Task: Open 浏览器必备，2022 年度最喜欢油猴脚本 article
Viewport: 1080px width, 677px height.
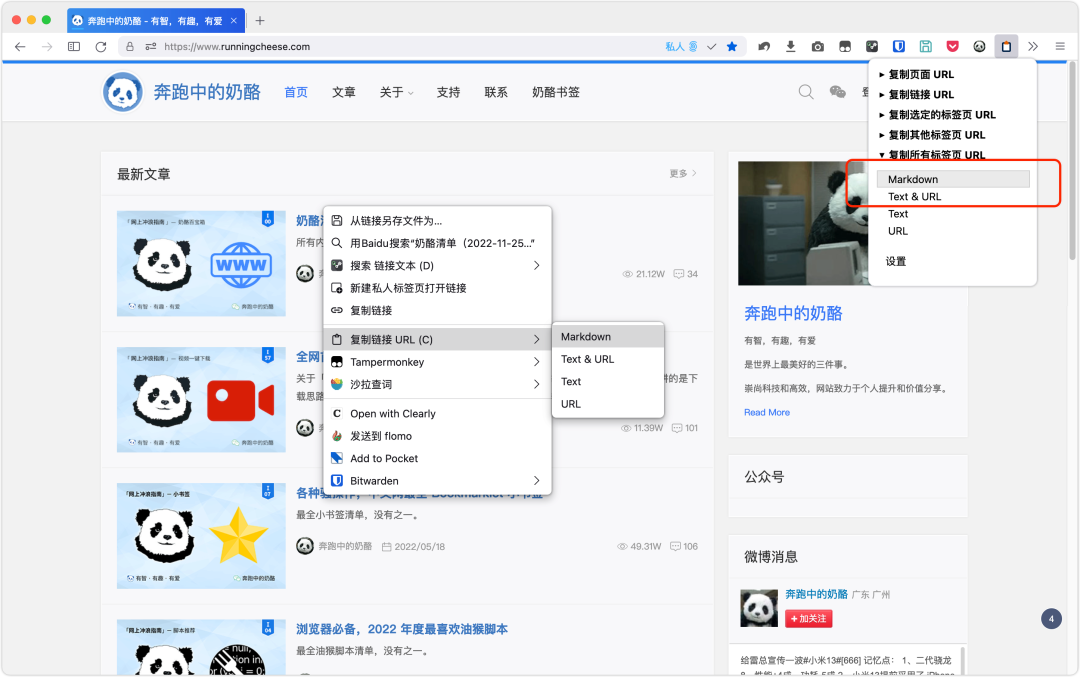Action: 402,629
